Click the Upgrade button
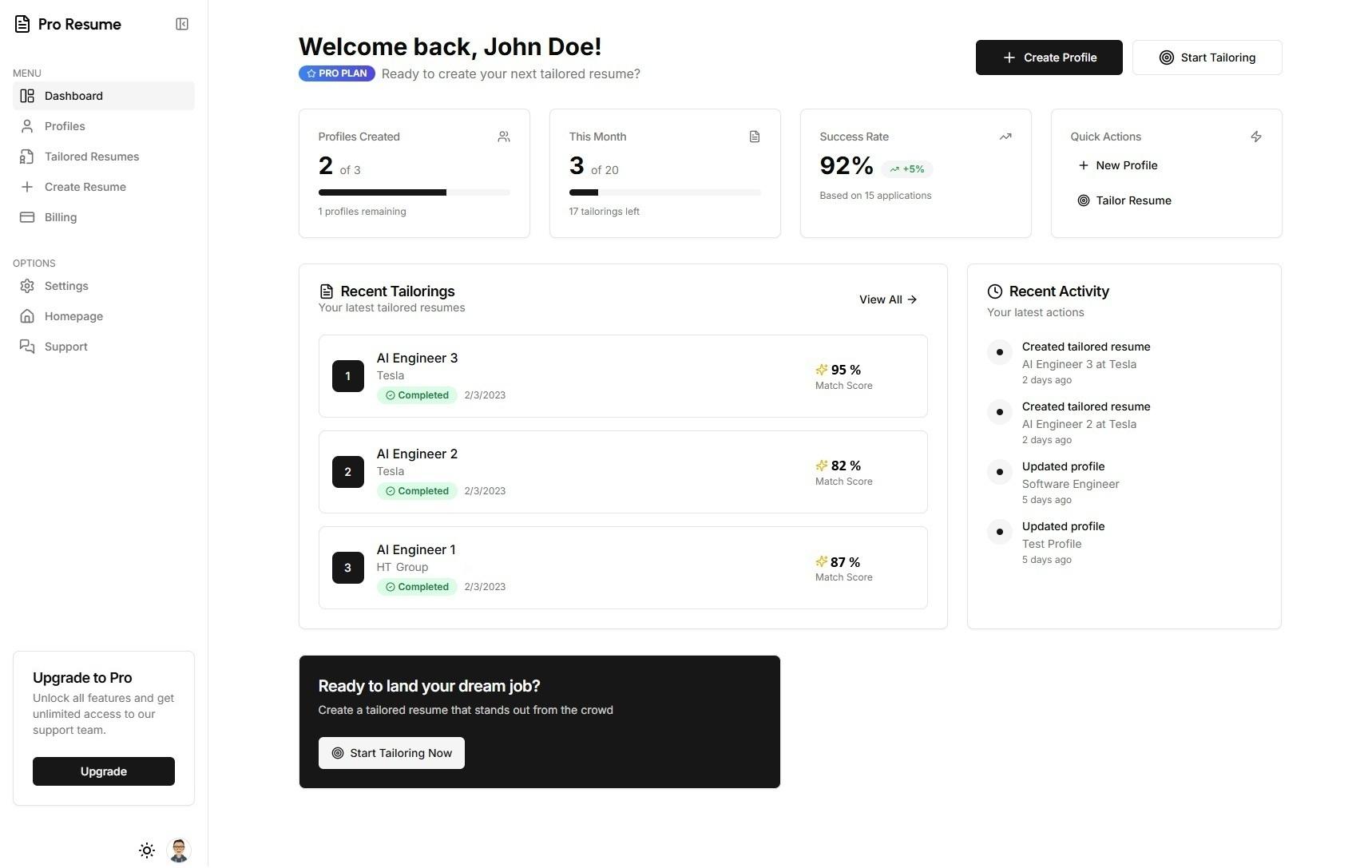 104,771
